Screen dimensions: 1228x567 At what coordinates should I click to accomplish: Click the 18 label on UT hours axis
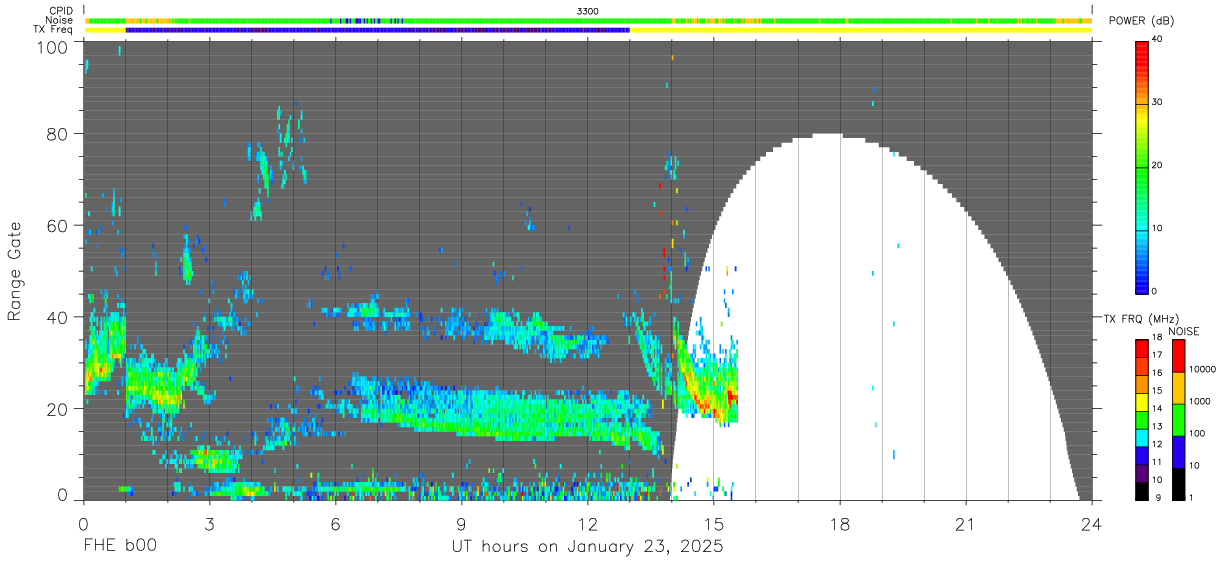click(839, 522)
